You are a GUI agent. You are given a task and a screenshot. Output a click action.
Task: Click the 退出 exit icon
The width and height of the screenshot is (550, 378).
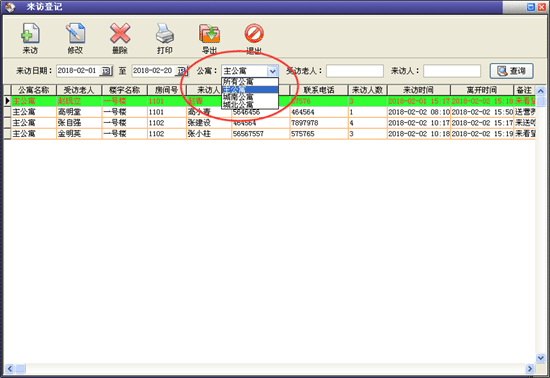(x=254, y=34)
